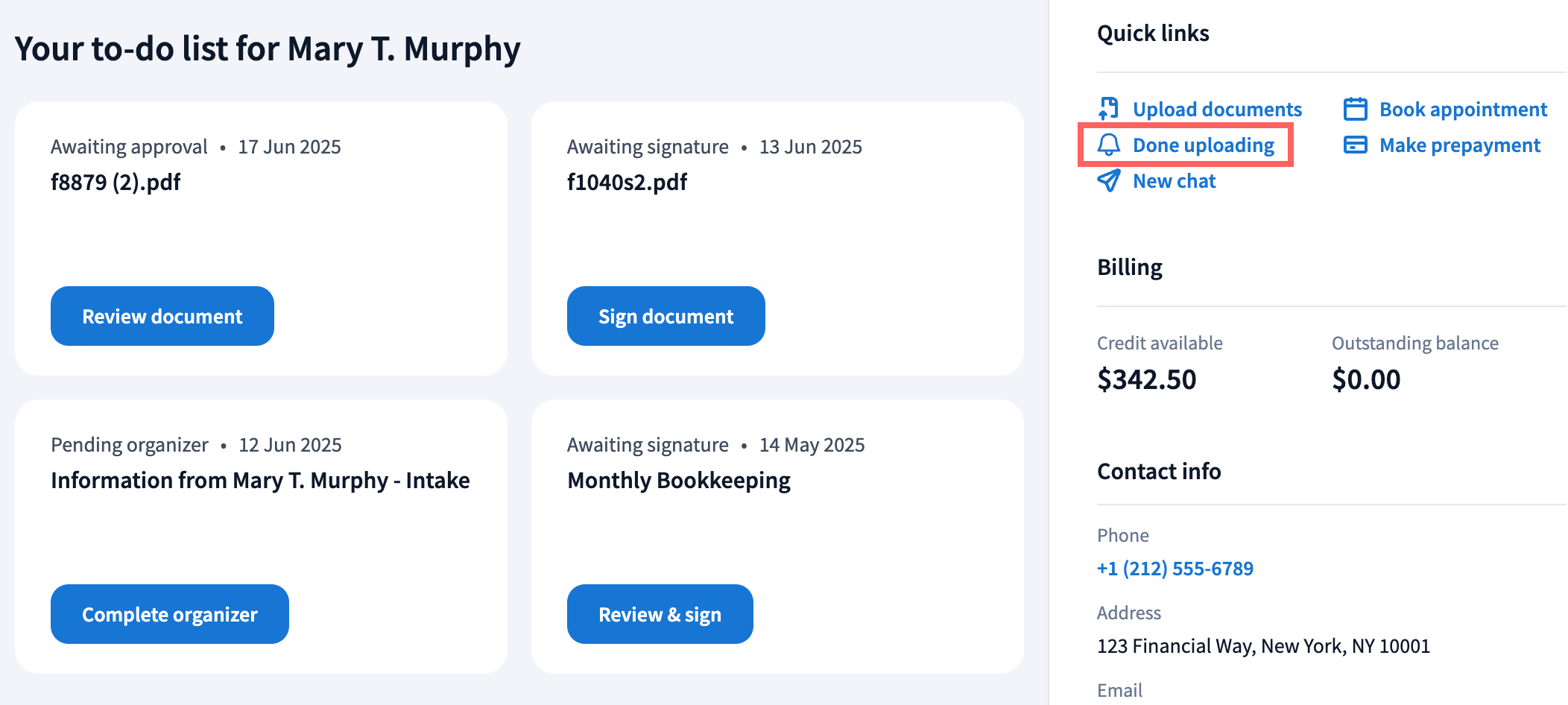This screenshot has height=705, width=1568.
Task: Click the Book appointment calendar icon
Action: 1355,109
